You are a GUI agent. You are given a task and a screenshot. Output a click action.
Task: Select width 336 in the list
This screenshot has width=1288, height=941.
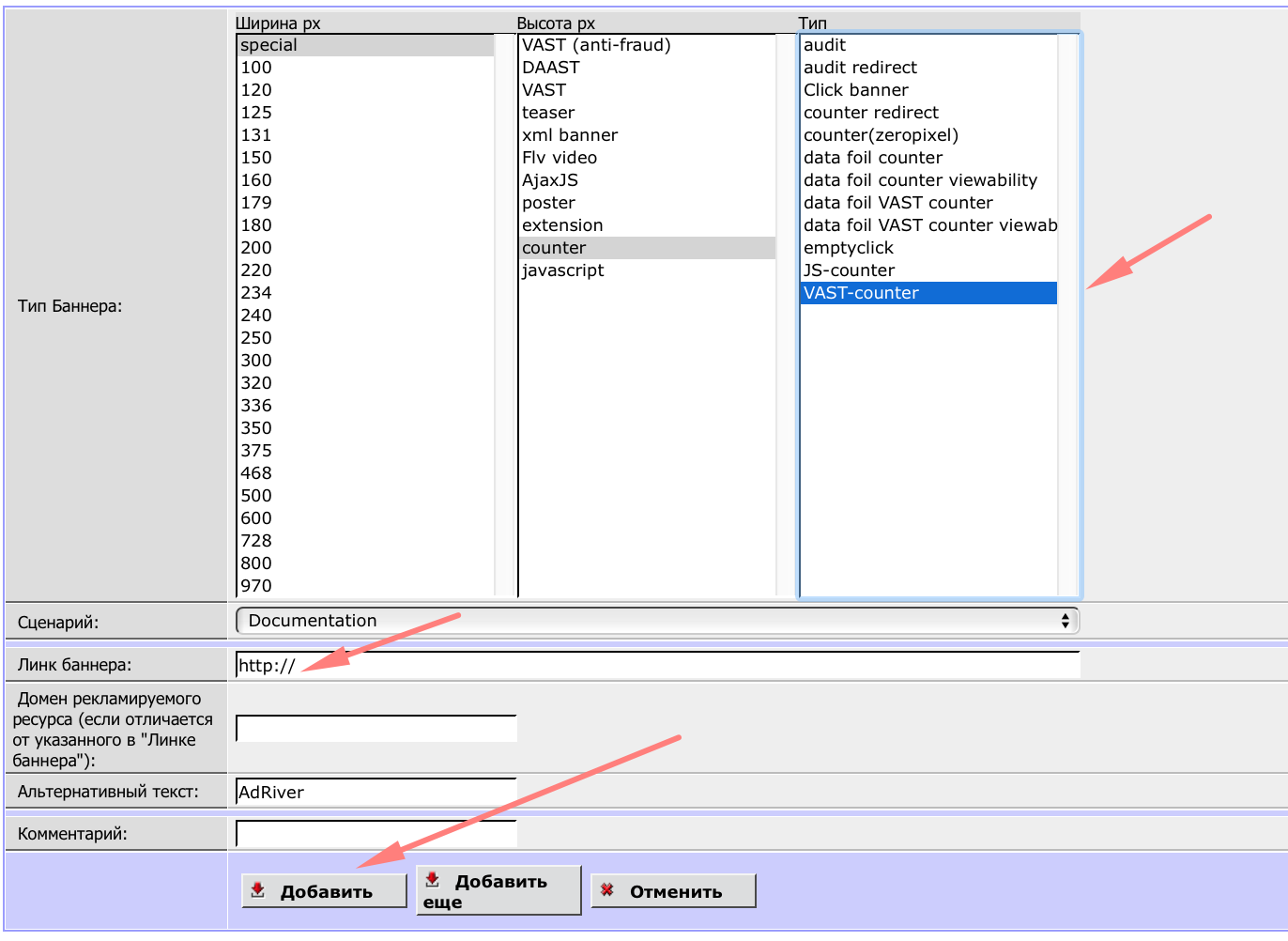pyautogui.click(x=365, y=406)
